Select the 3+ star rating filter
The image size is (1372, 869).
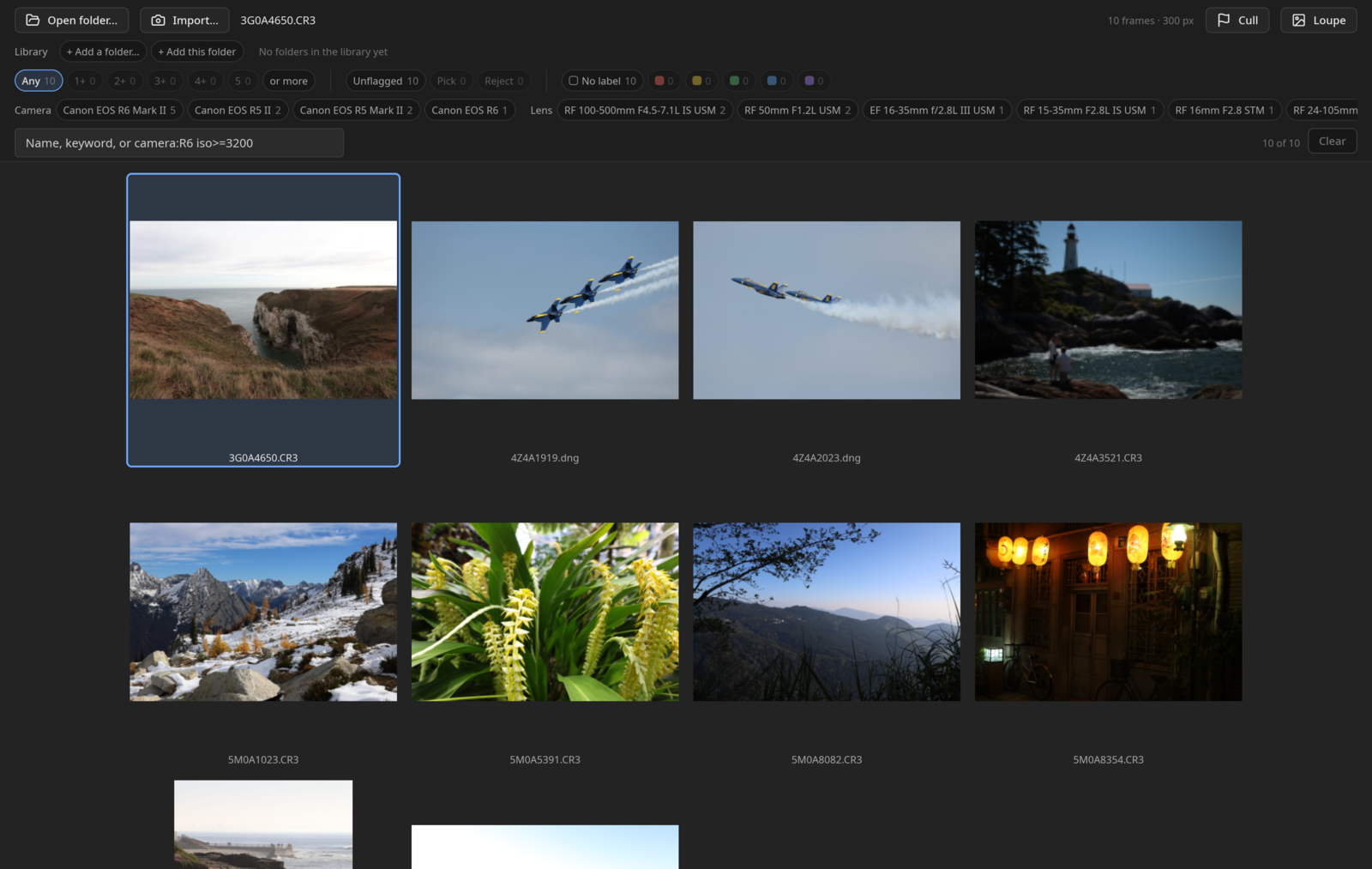coord(165,81)
